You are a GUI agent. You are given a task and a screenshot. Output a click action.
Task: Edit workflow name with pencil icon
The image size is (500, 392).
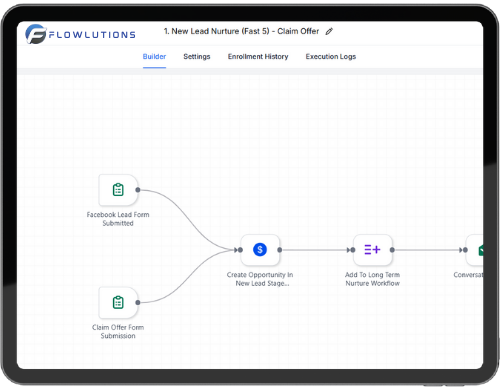point(329,31)
